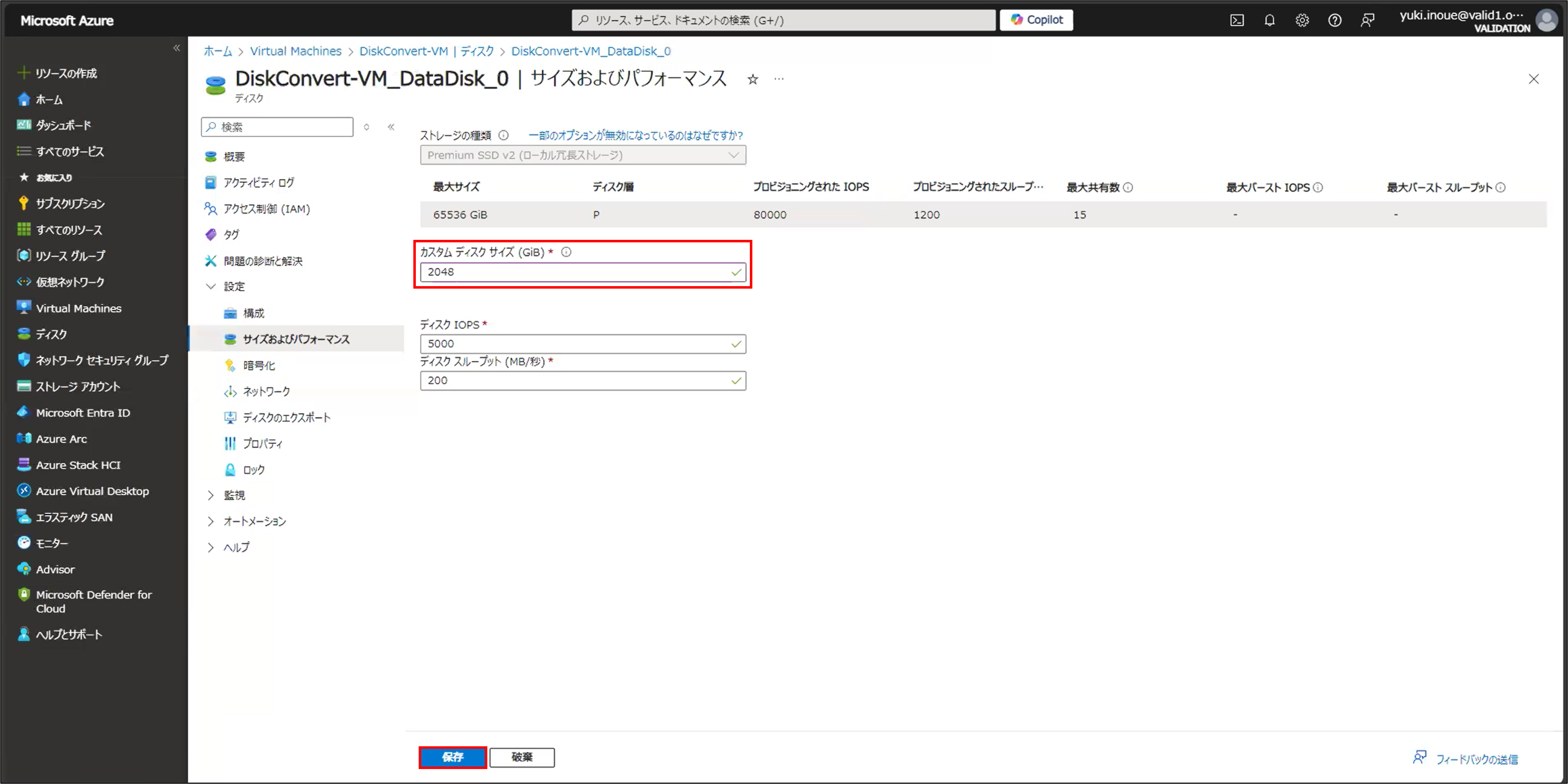This screenshot has height=784, width=1568.
Task: Show info for custom disk size
Action: tap(566, 252)
